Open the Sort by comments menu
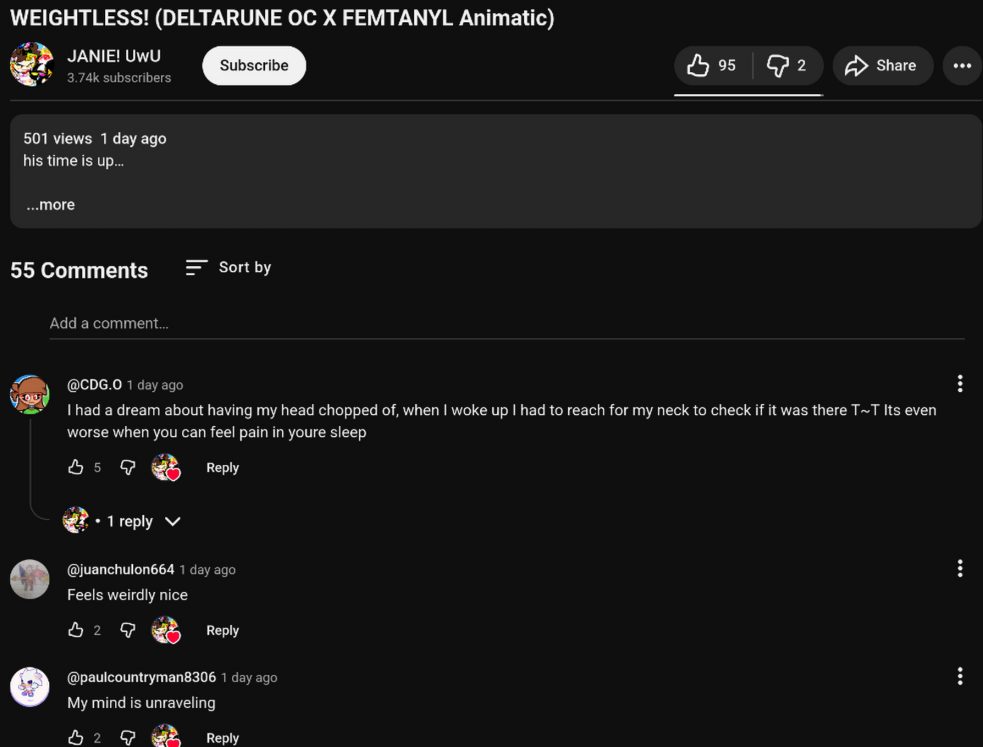The height and width of the screenshot is (747, 983). click(x=229, y=267)
